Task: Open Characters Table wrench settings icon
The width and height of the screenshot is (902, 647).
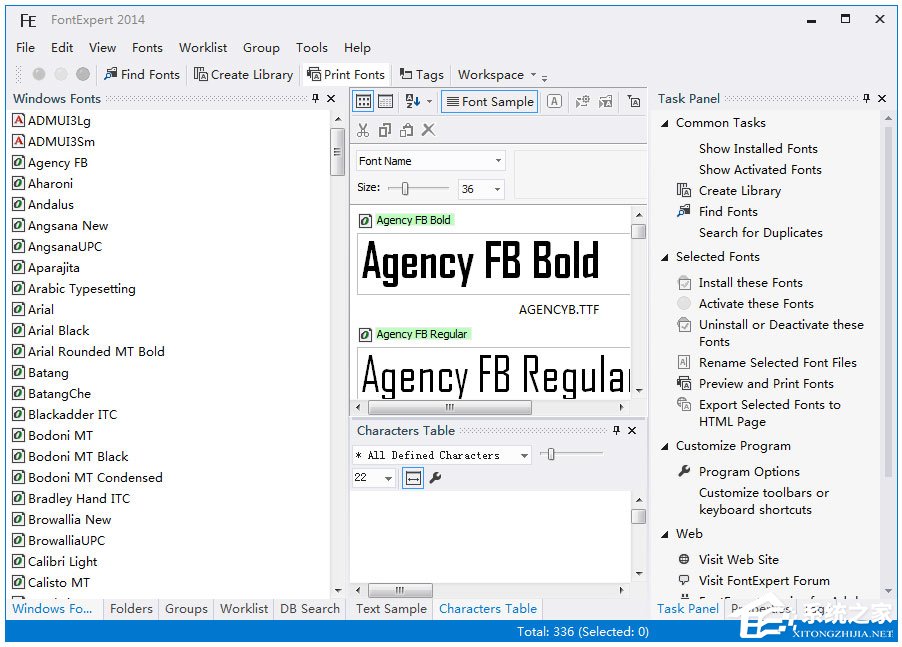Action: pyautogui.click(x=435, y=479)
